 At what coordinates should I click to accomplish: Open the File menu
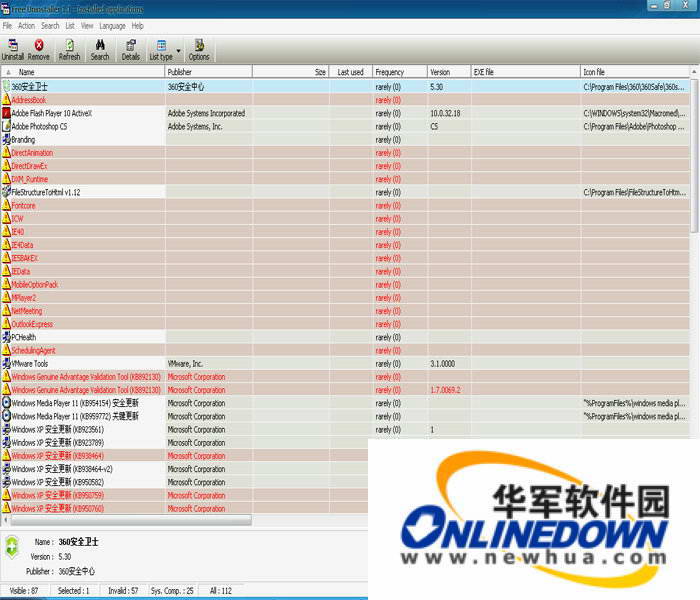point(7,26)
